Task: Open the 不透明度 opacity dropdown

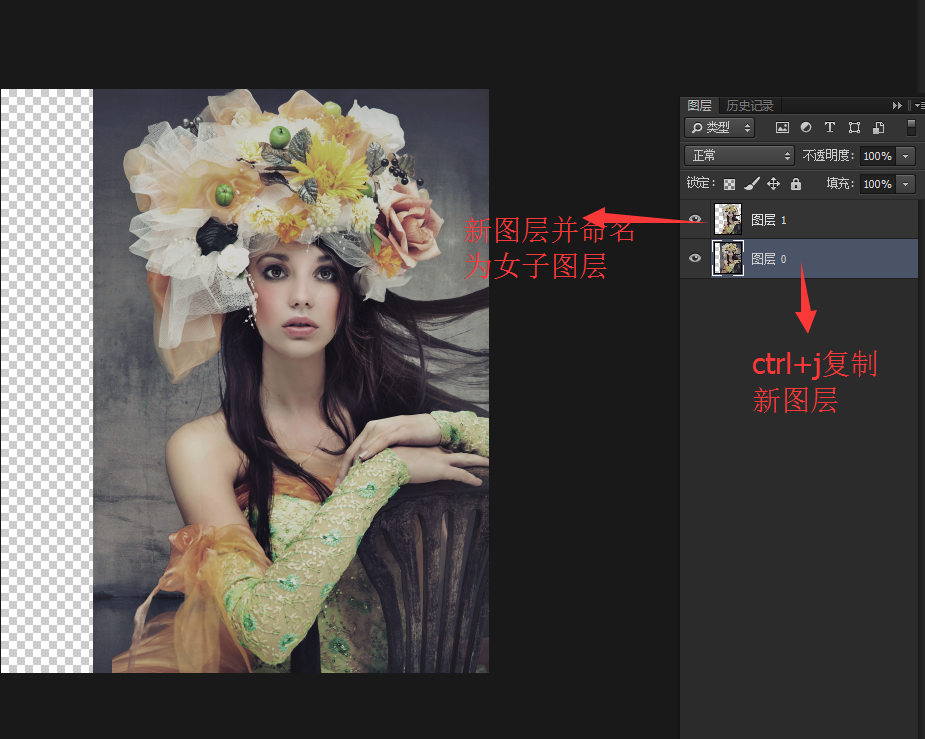Action: coord(904,156)
